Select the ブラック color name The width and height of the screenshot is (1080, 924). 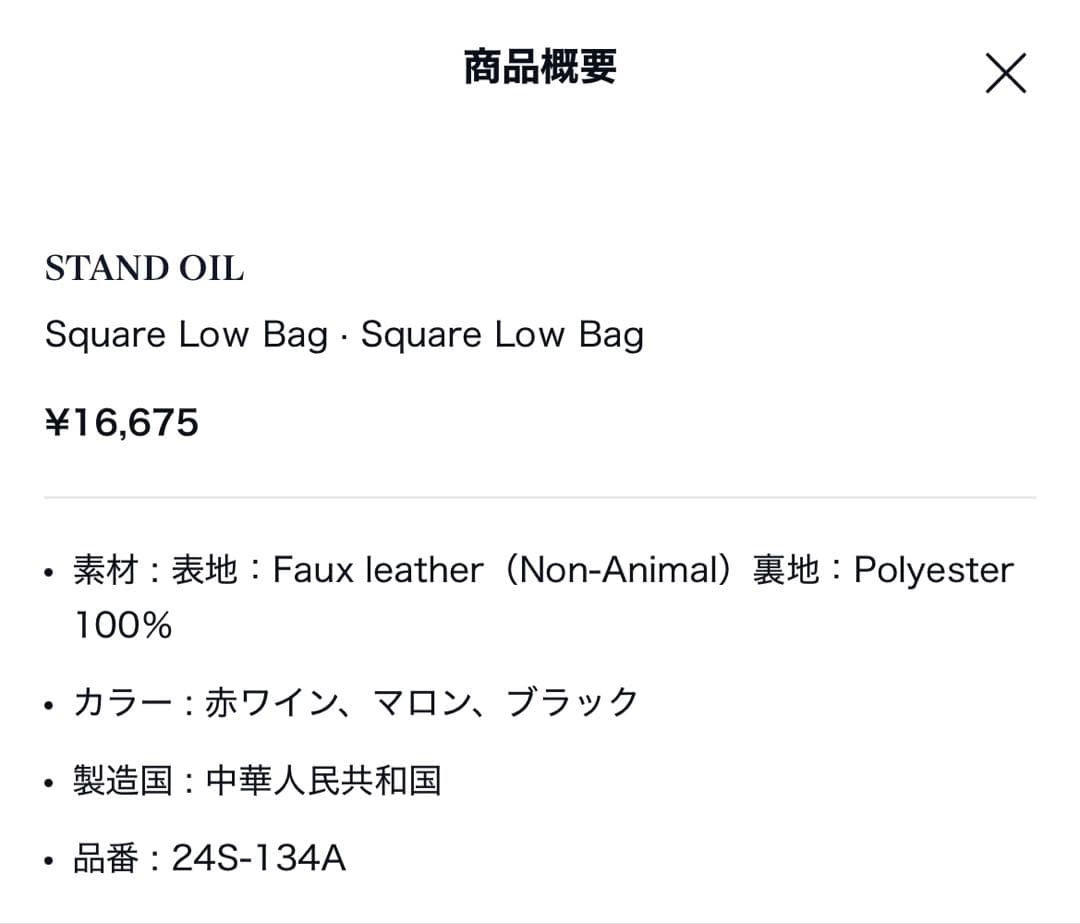coord(575,702)
